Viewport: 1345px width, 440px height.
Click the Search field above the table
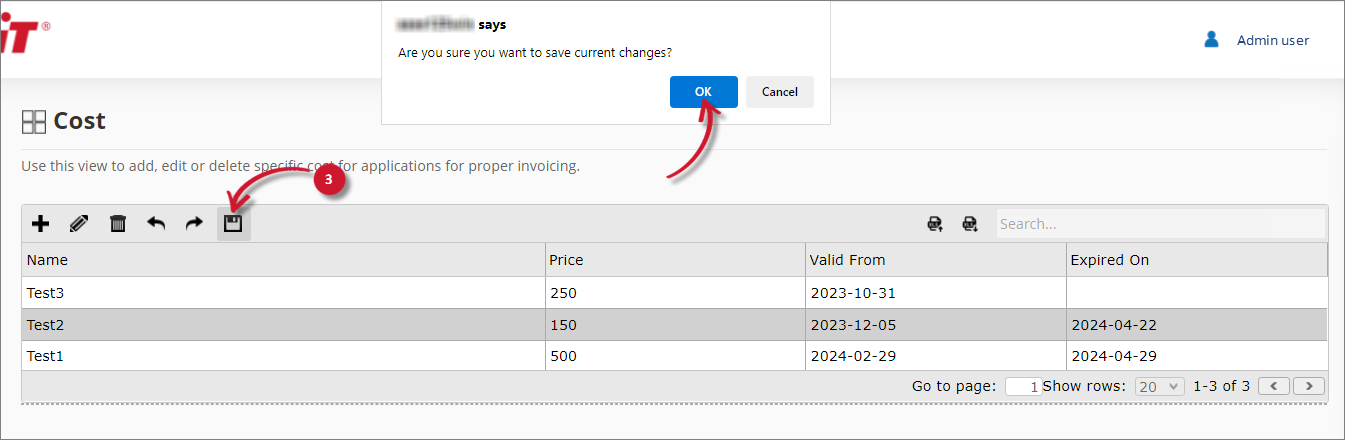tap(1160, 224)
